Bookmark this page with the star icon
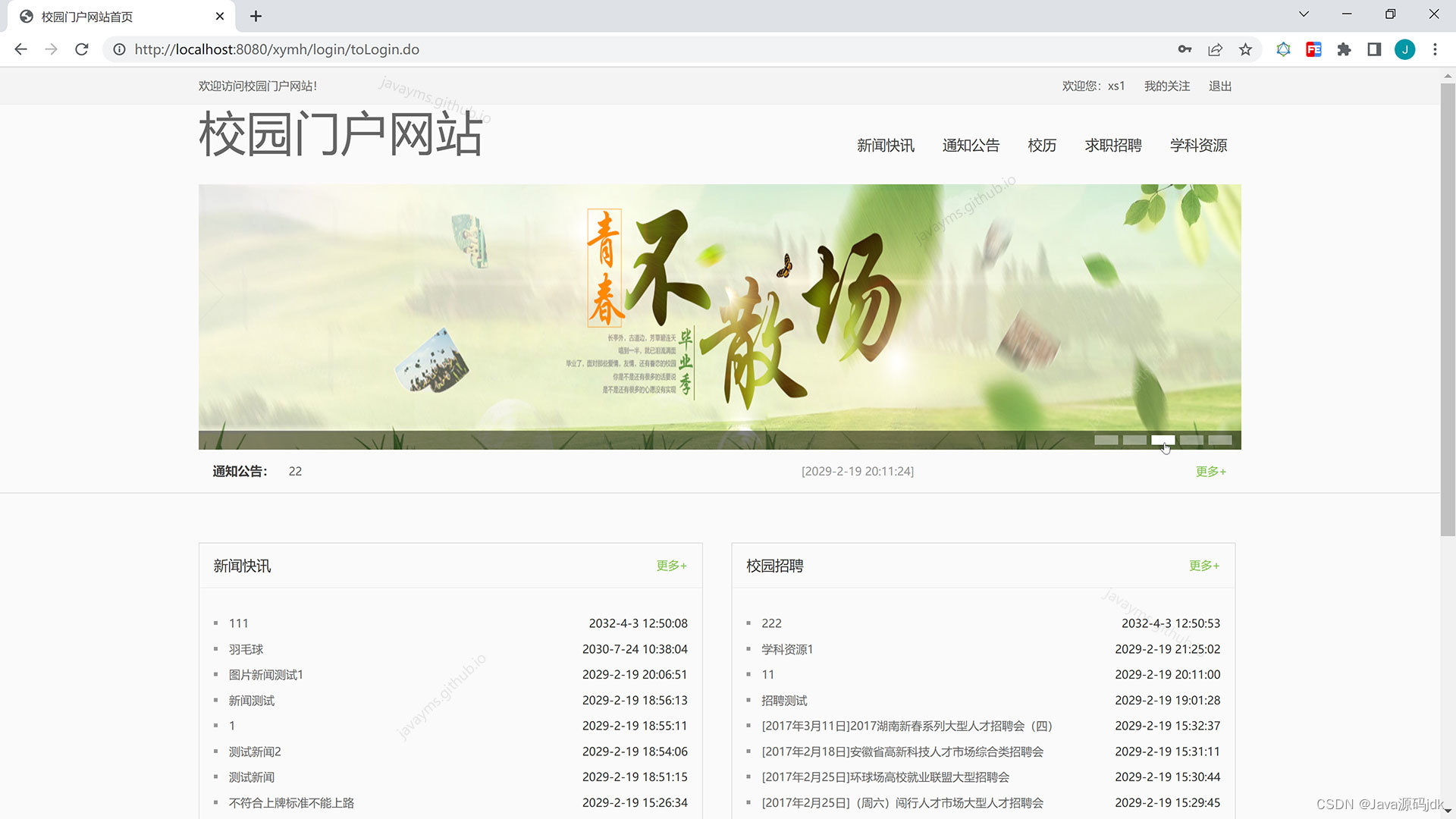The image size is (1456, 819). tap(1245, 49)
